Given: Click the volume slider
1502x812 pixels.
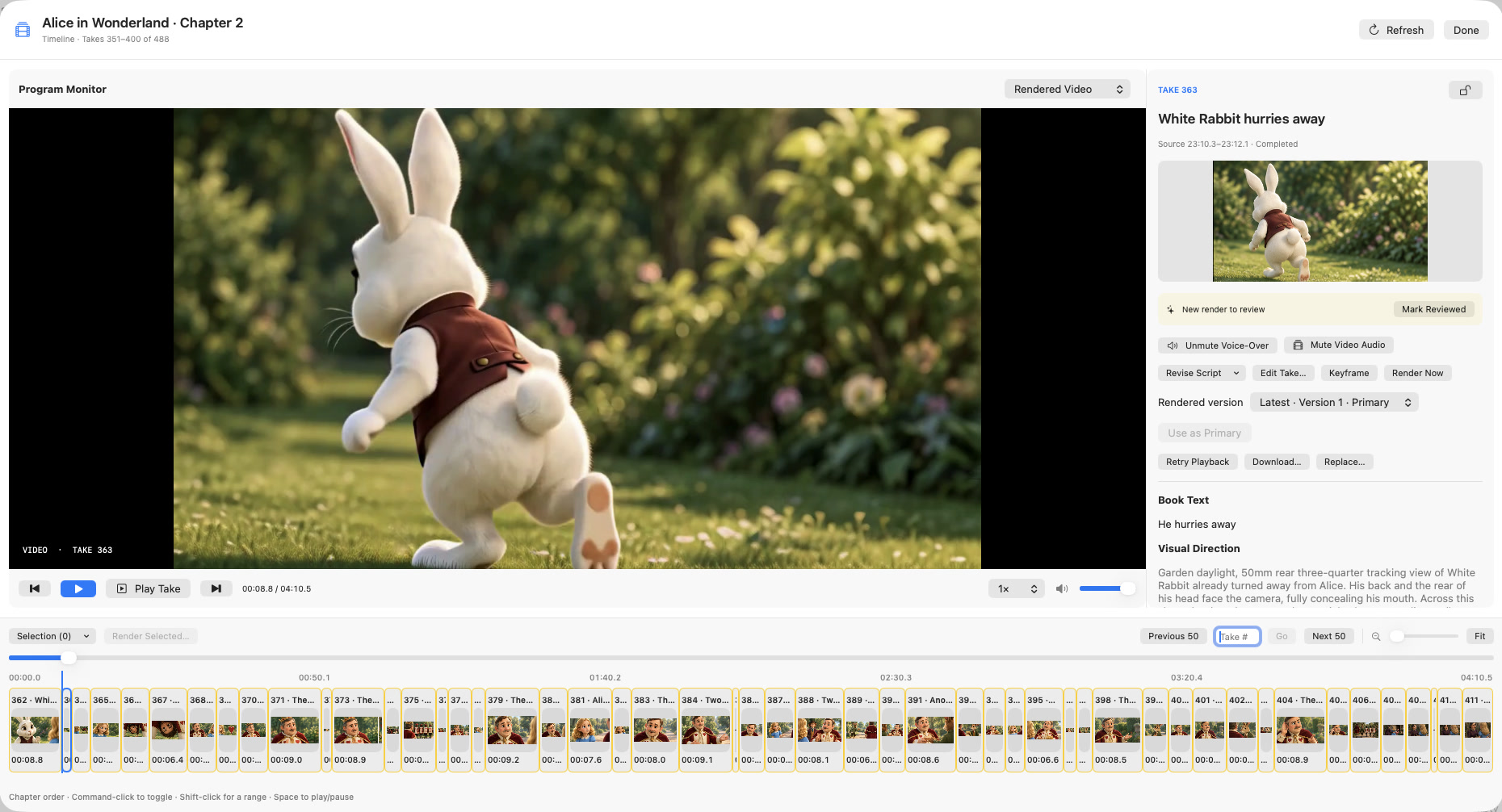Looking at the screenshot, I should [x=1106, y=589].
